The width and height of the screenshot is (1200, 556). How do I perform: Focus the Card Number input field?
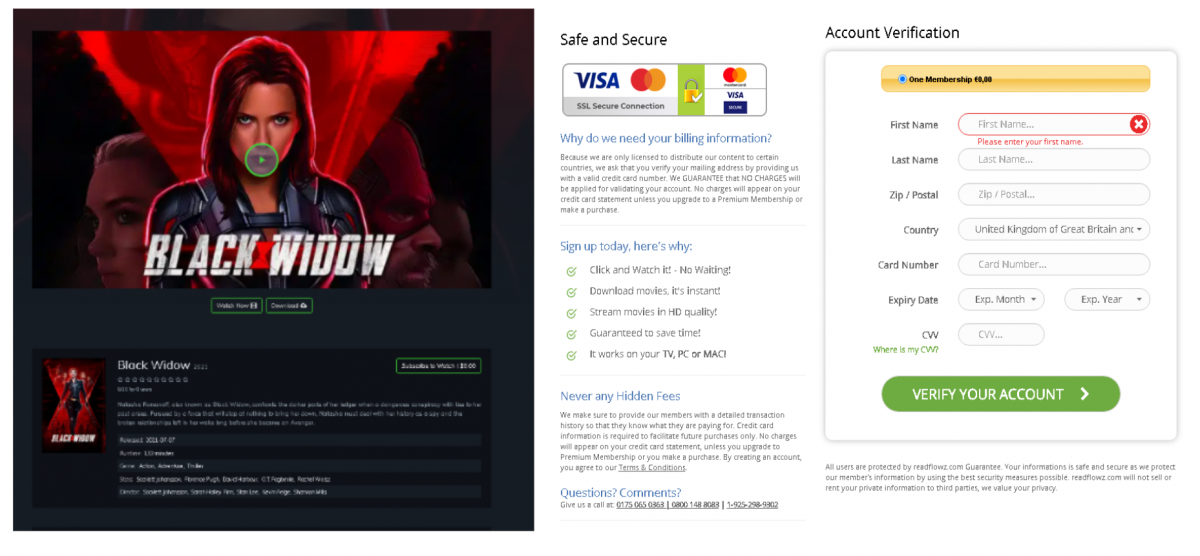[x=1054, y=264]
